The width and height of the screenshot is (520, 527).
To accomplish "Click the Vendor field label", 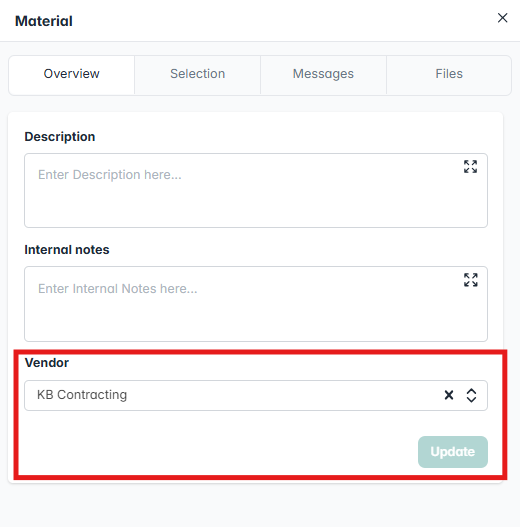I will (47, 363).
